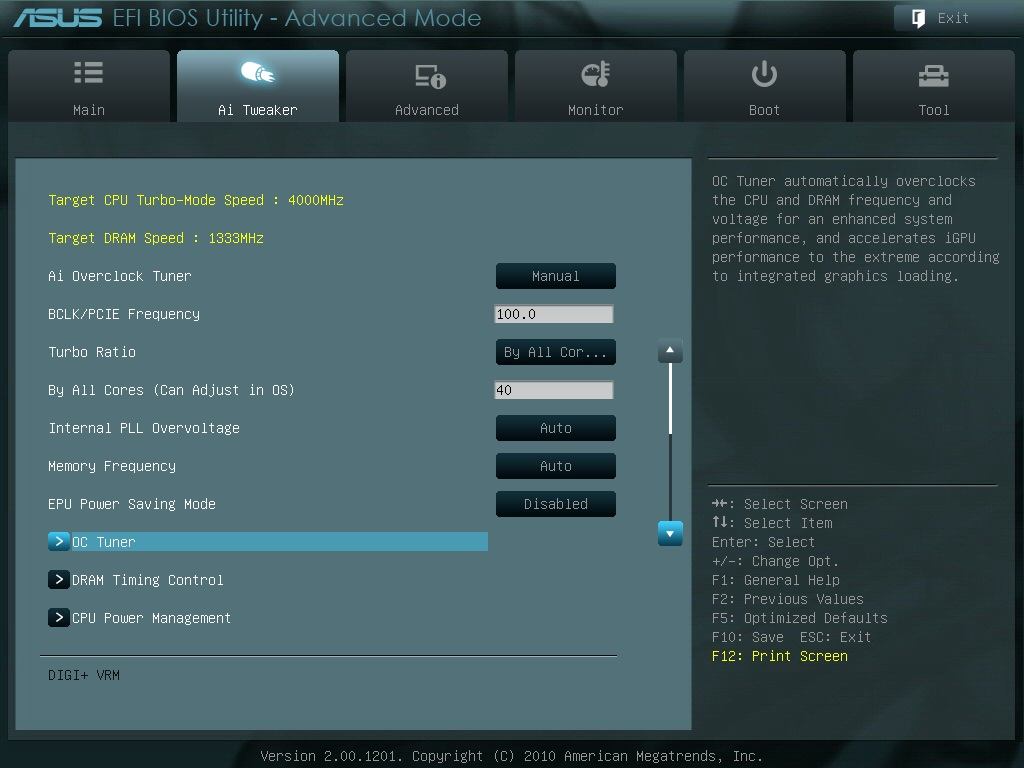Screen dimensions: 1024x768
Task: Click the BCLK/PCIE Frequency input field
Action: pos(554,314)
